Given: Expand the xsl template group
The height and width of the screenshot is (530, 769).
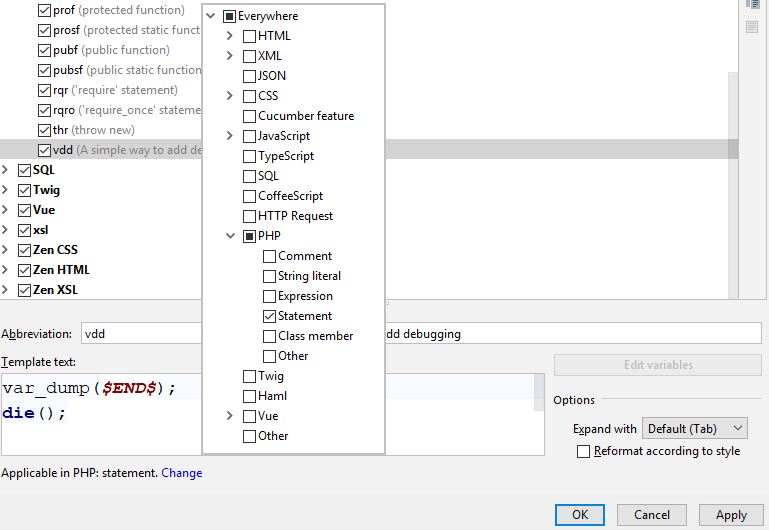Looking at the screenshot, I should coord(5,230).
